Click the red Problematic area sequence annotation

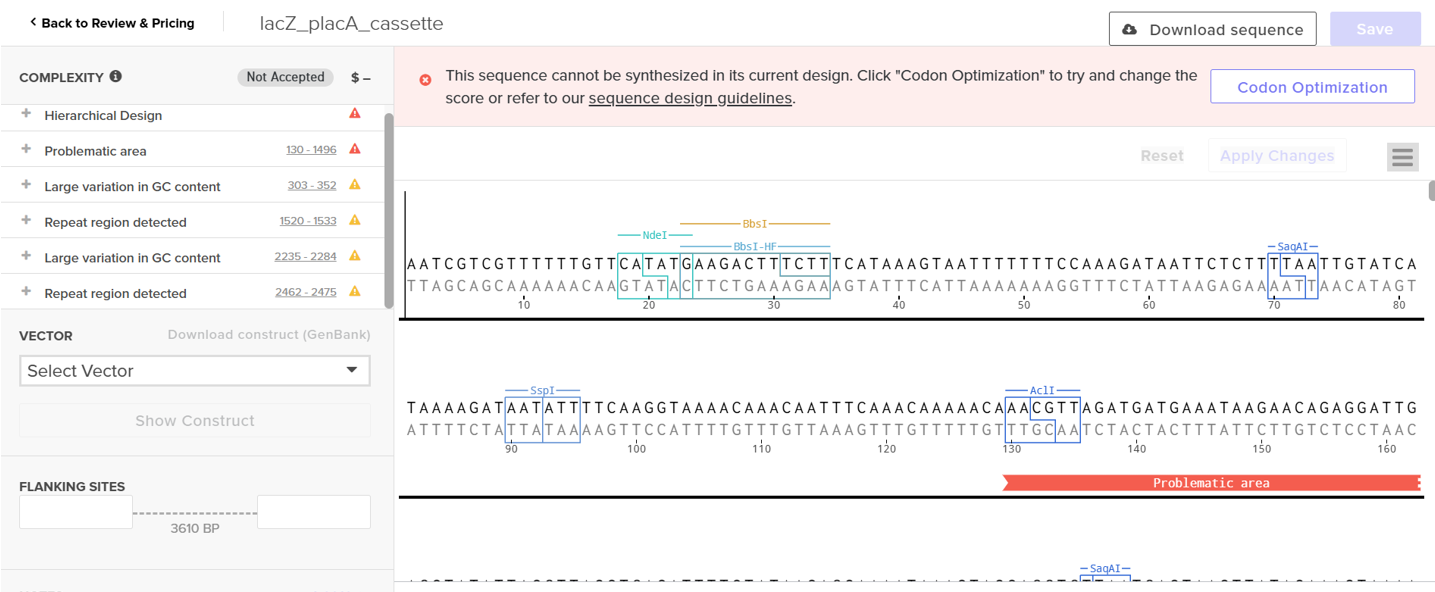1211,483
